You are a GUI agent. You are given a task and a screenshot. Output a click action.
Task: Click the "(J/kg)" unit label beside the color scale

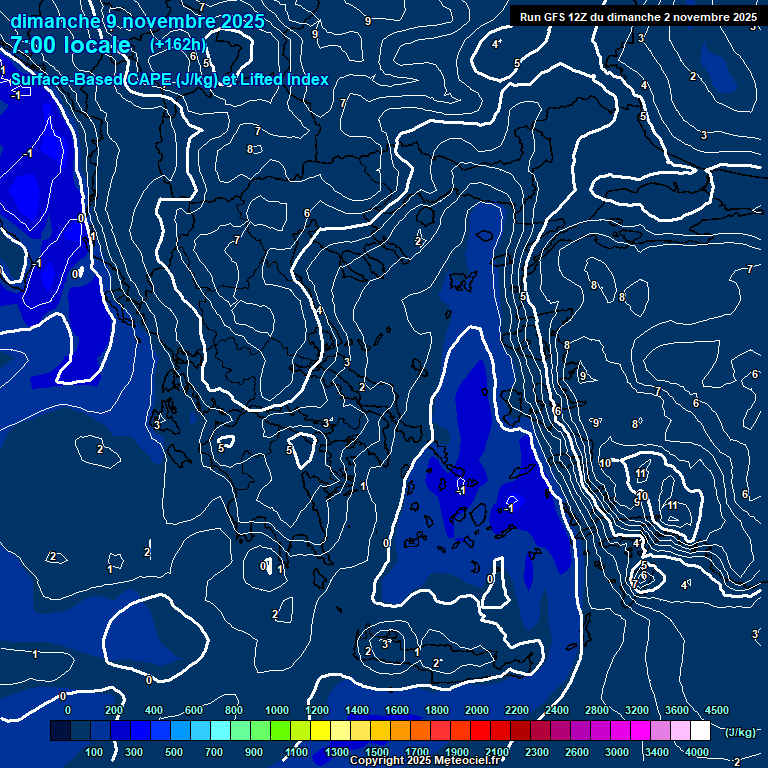point(740,732)
